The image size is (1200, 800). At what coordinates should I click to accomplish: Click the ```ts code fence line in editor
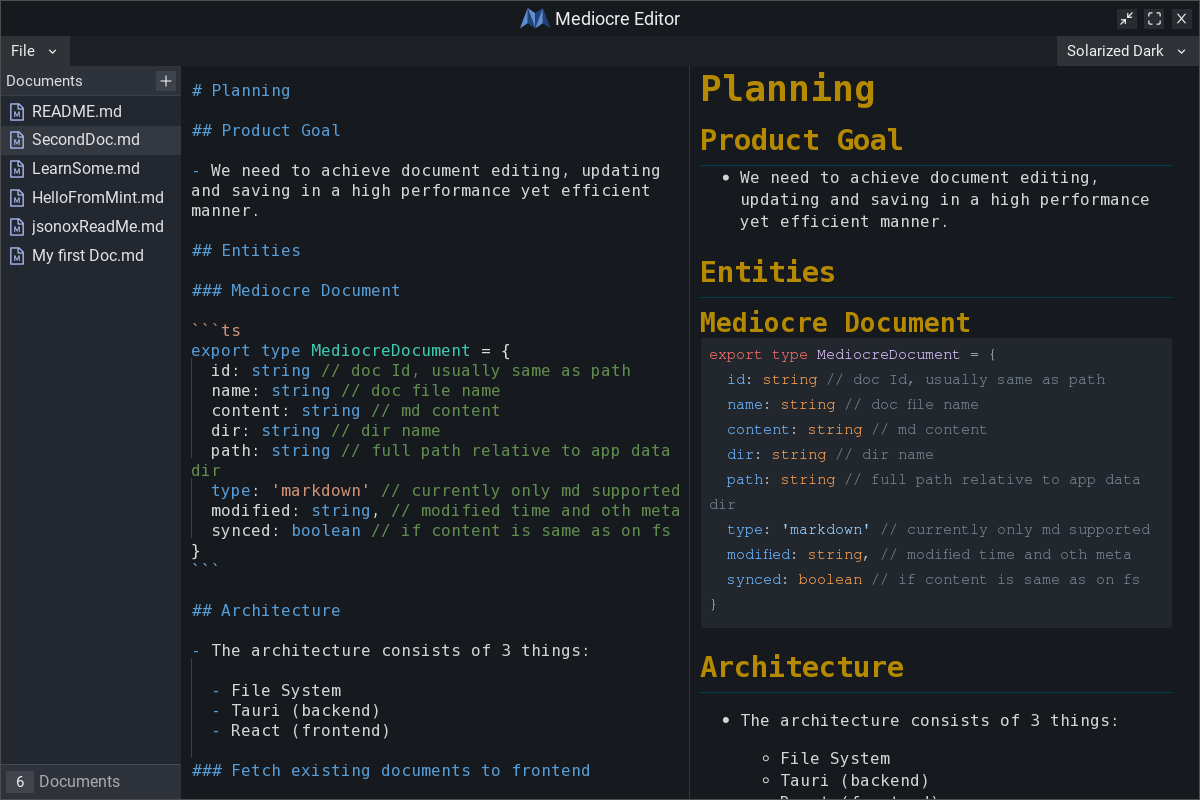[216, 330]
